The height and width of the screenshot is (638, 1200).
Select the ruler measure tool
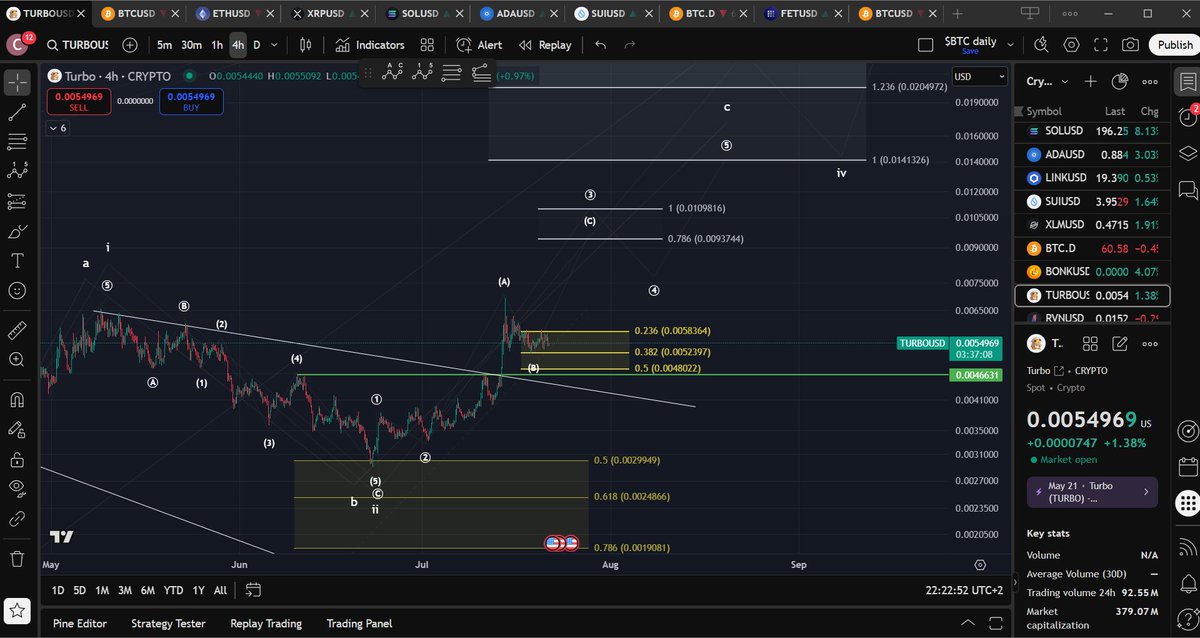(x=17, y=329)
